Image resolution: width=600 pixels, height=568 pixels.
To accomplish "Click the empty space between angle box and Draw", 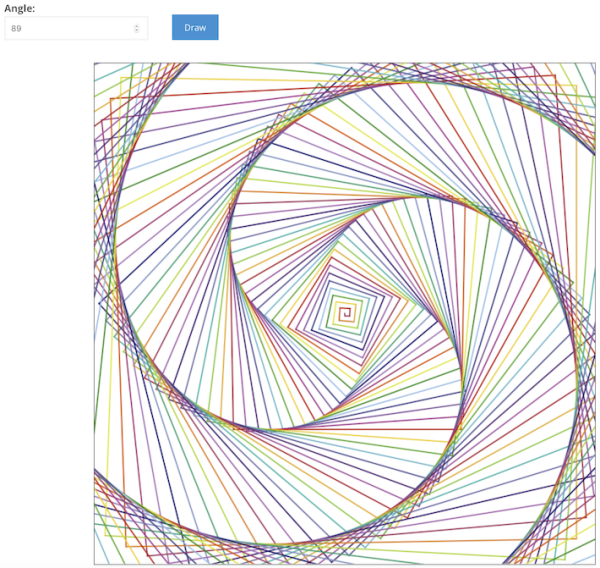I will click(160, 28).
